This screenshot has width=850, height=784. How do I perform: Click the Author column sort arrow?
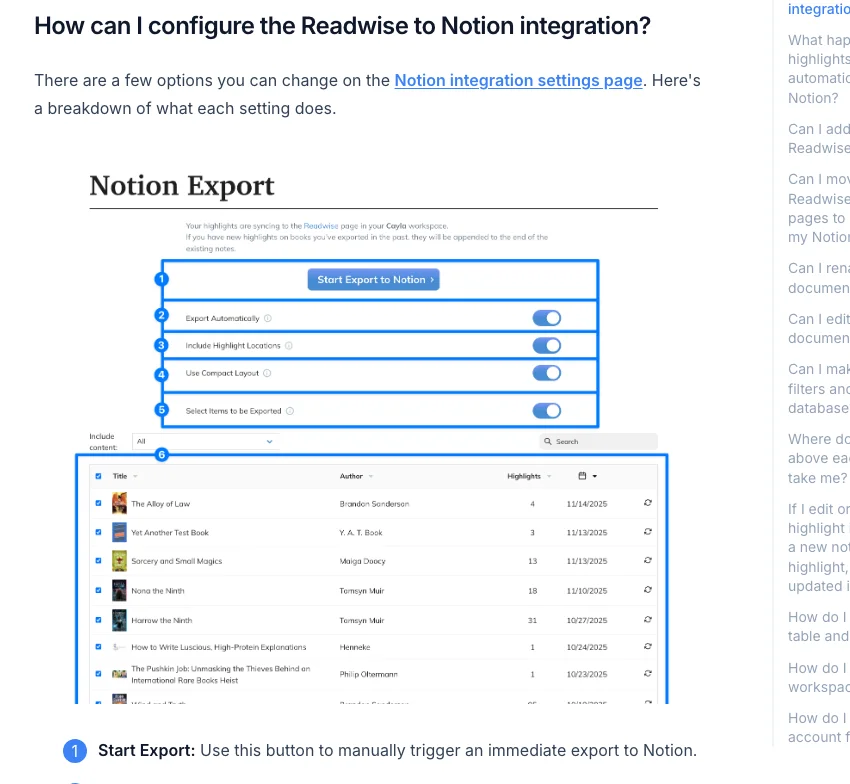(371, 477)
